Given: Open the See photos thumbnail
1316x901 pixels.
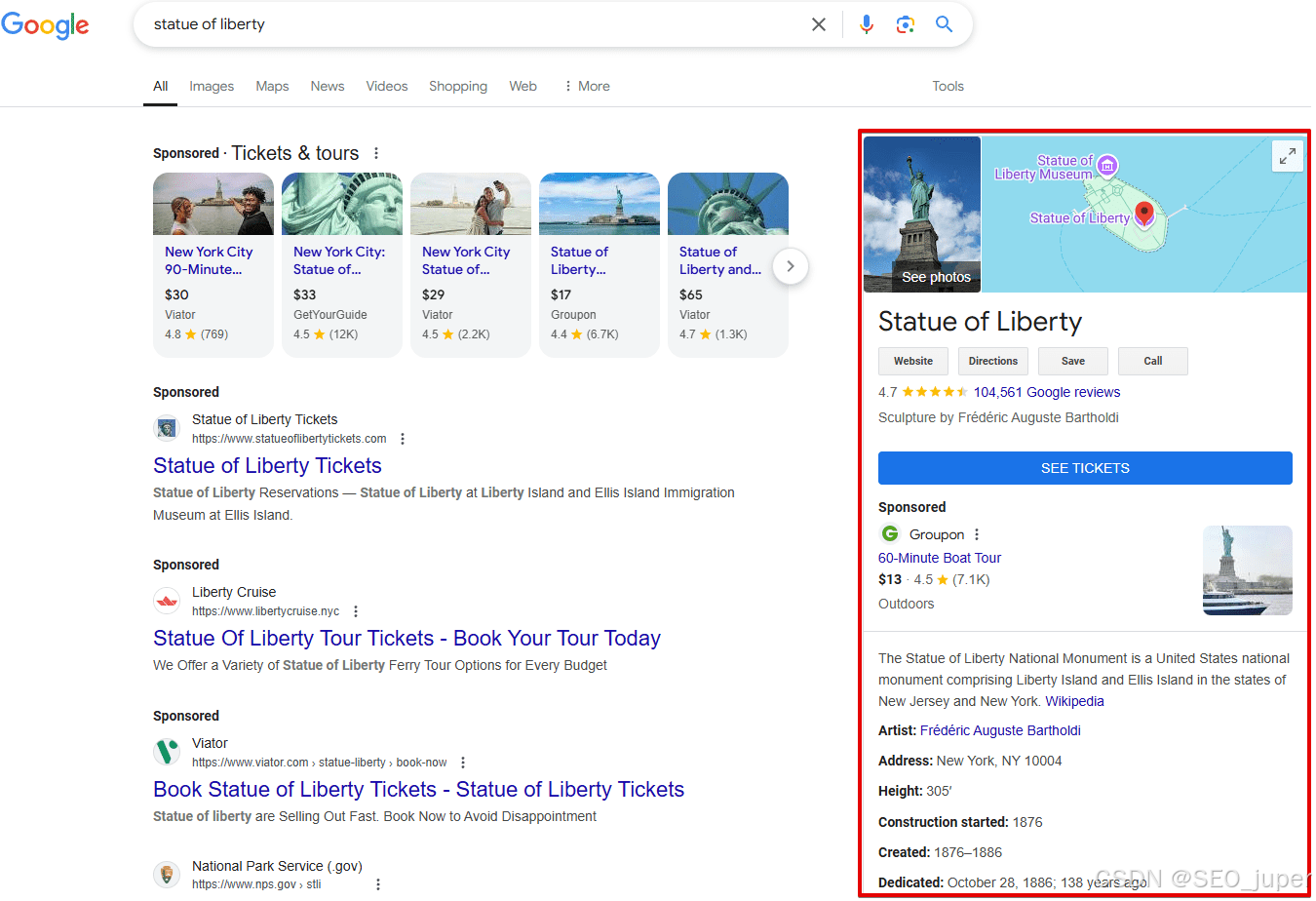Looking at the screenshot, I should [922, 215].
